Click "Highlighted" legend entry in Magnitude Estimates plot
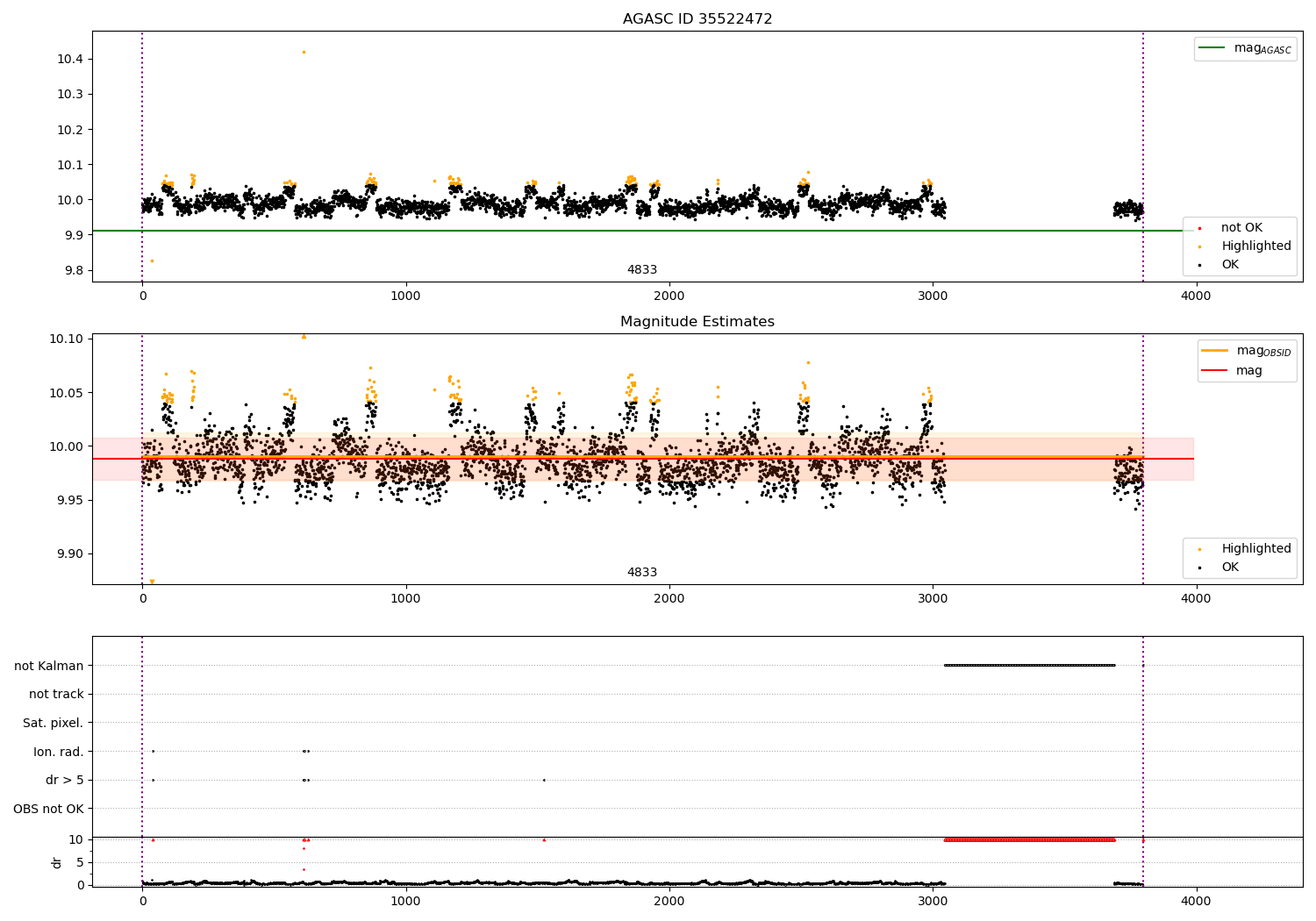1316x921 pixels. pos(1255,549)
